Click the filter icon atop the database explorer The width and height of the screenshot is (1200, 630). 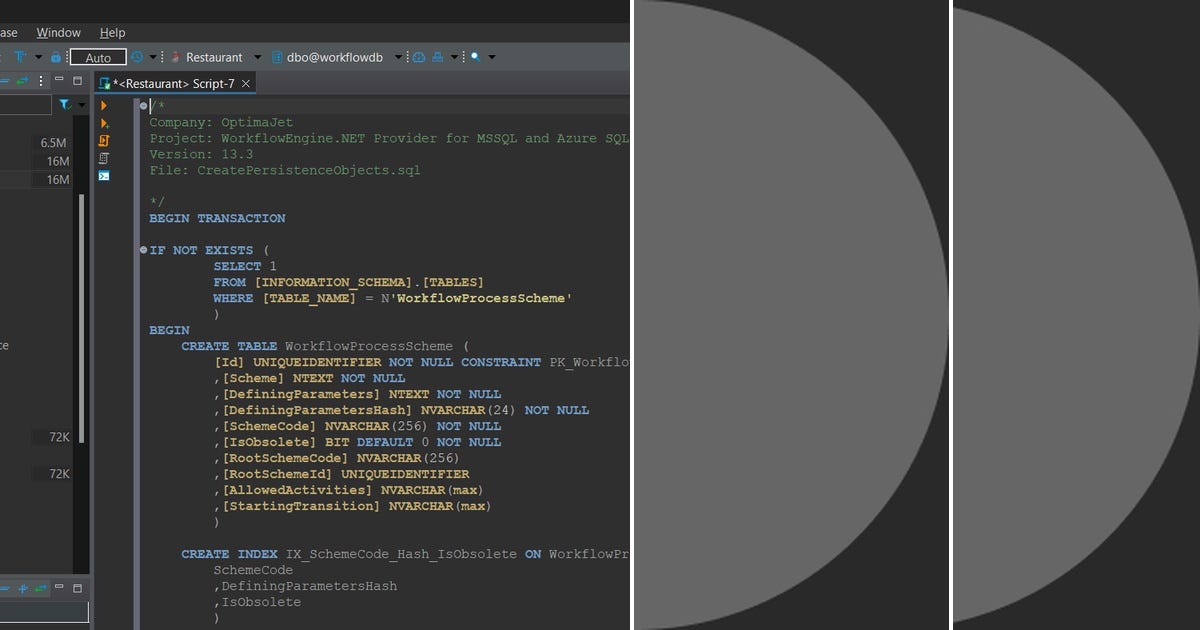click(x=64, y=104)
